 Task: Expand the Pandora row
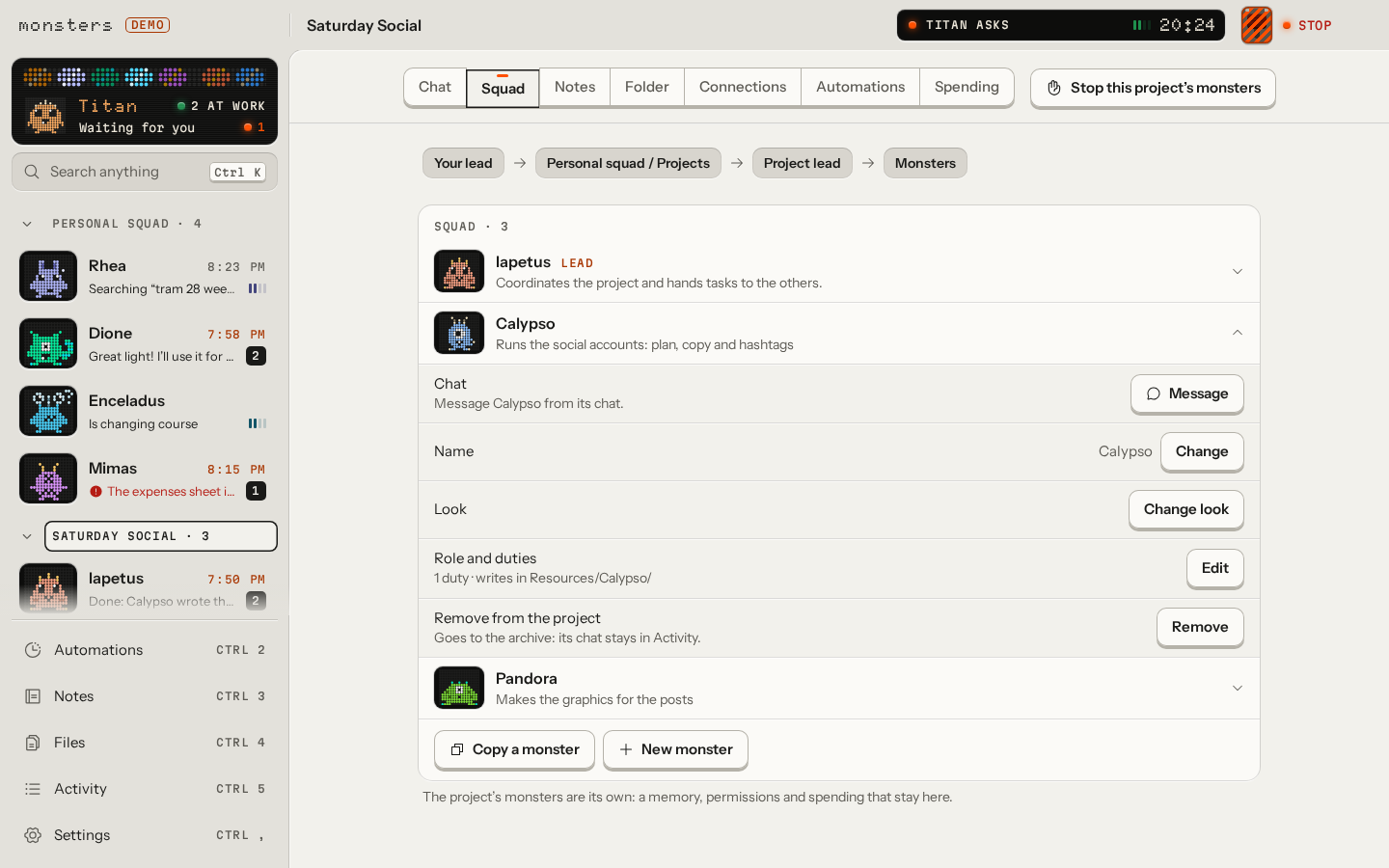click(1238, 689)
